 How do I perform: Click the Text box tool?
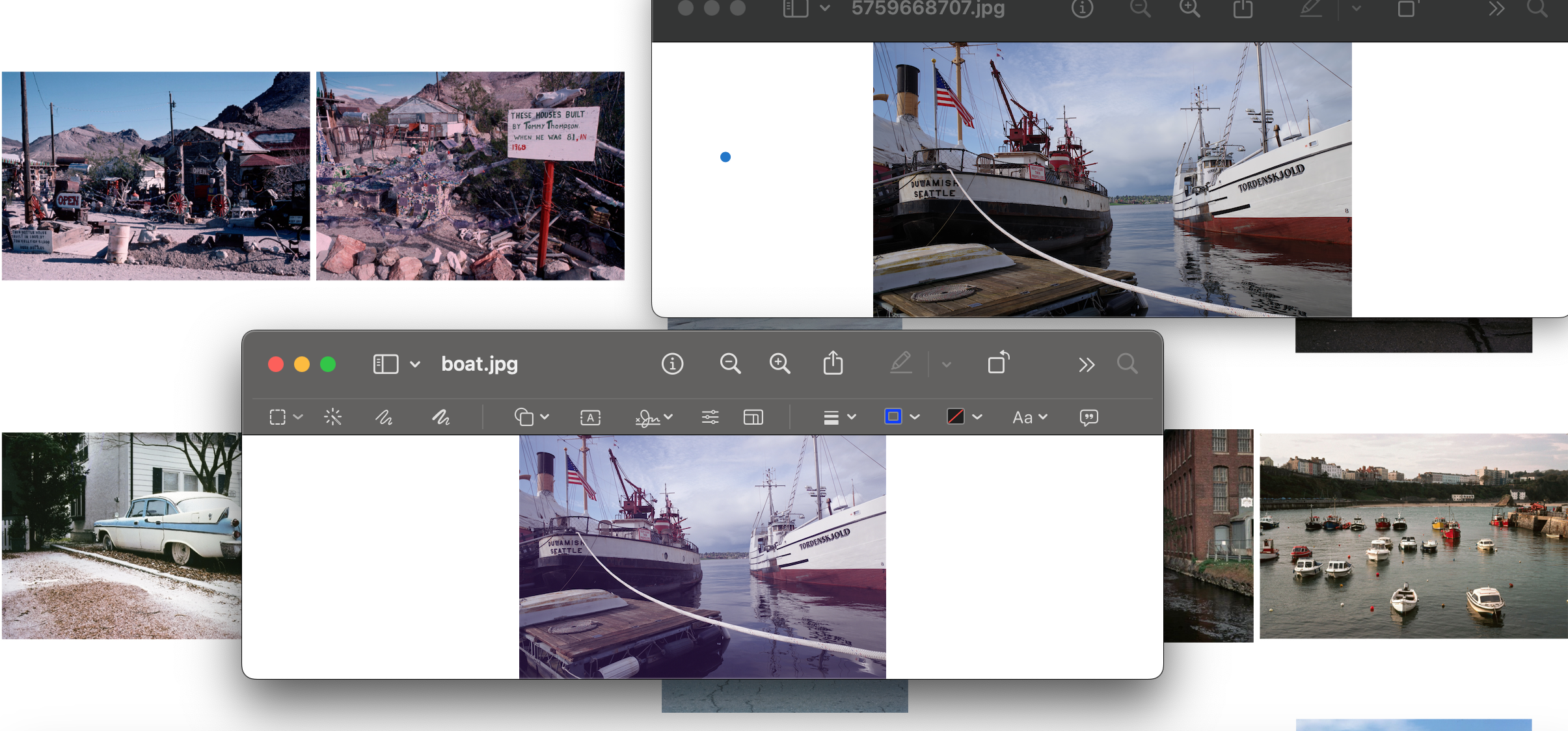point(590,418)
